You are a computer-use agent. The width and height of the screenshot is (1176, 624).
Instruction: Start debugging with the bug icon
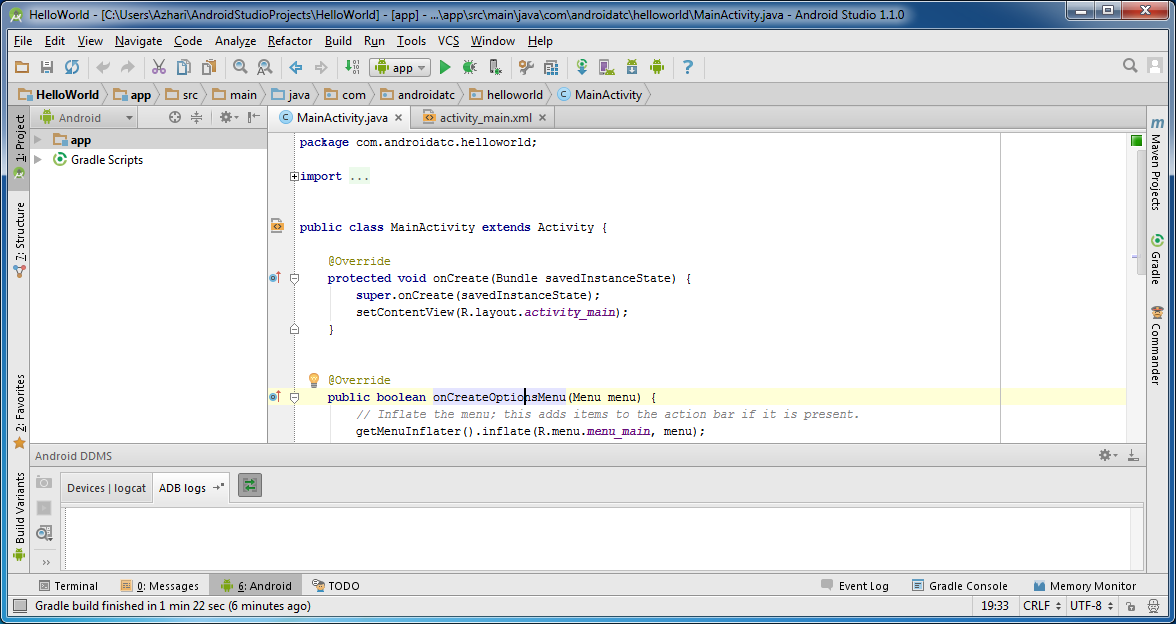470,67
